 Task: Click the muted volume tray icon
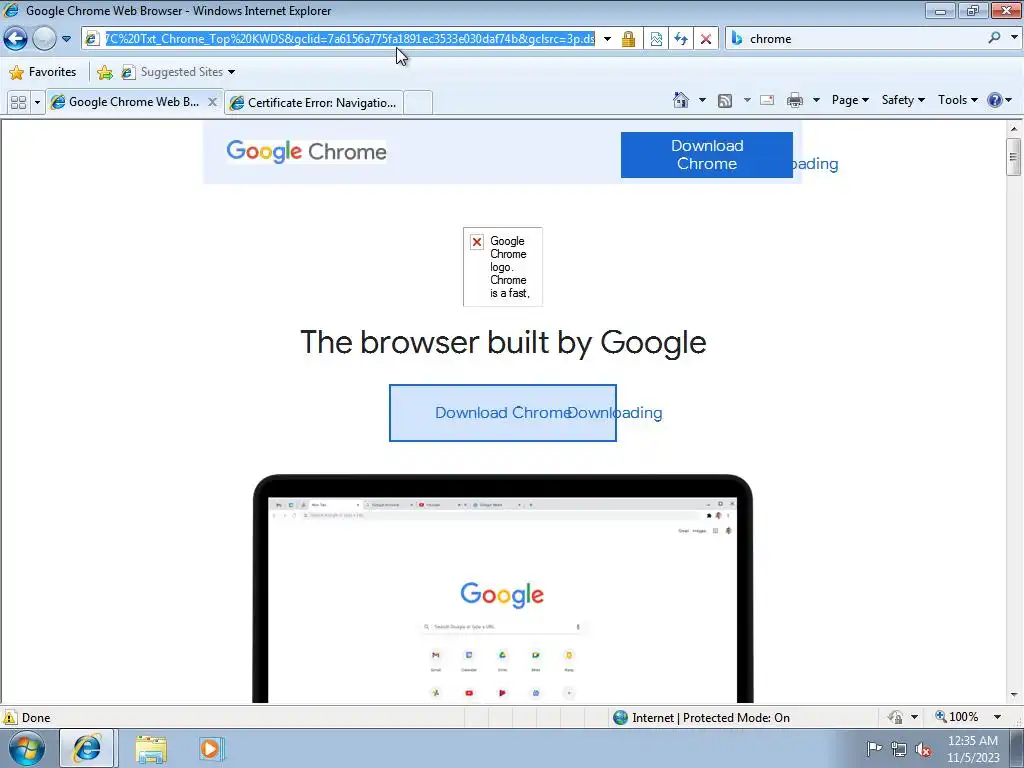point(923,749)
